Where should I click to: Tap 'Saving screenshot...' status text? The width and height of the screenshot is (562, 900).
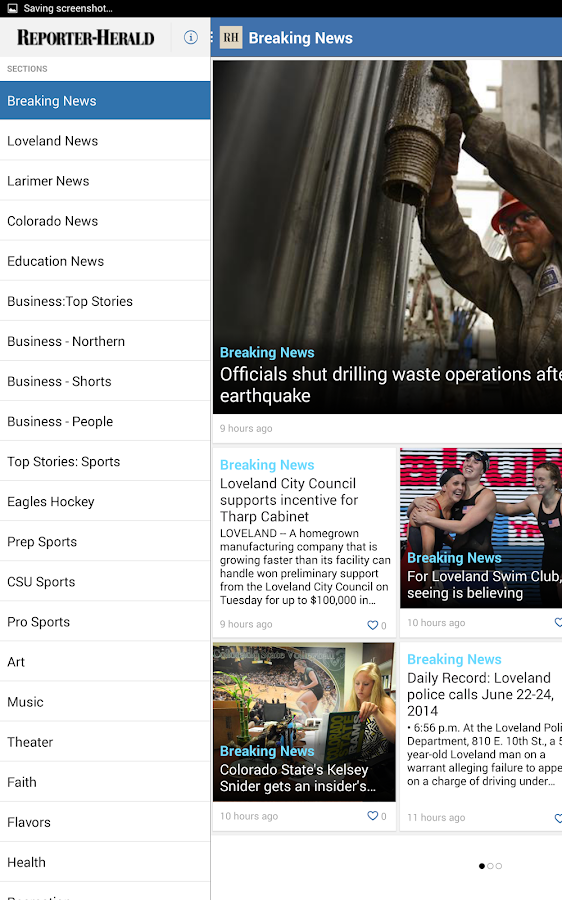[68, 8]
